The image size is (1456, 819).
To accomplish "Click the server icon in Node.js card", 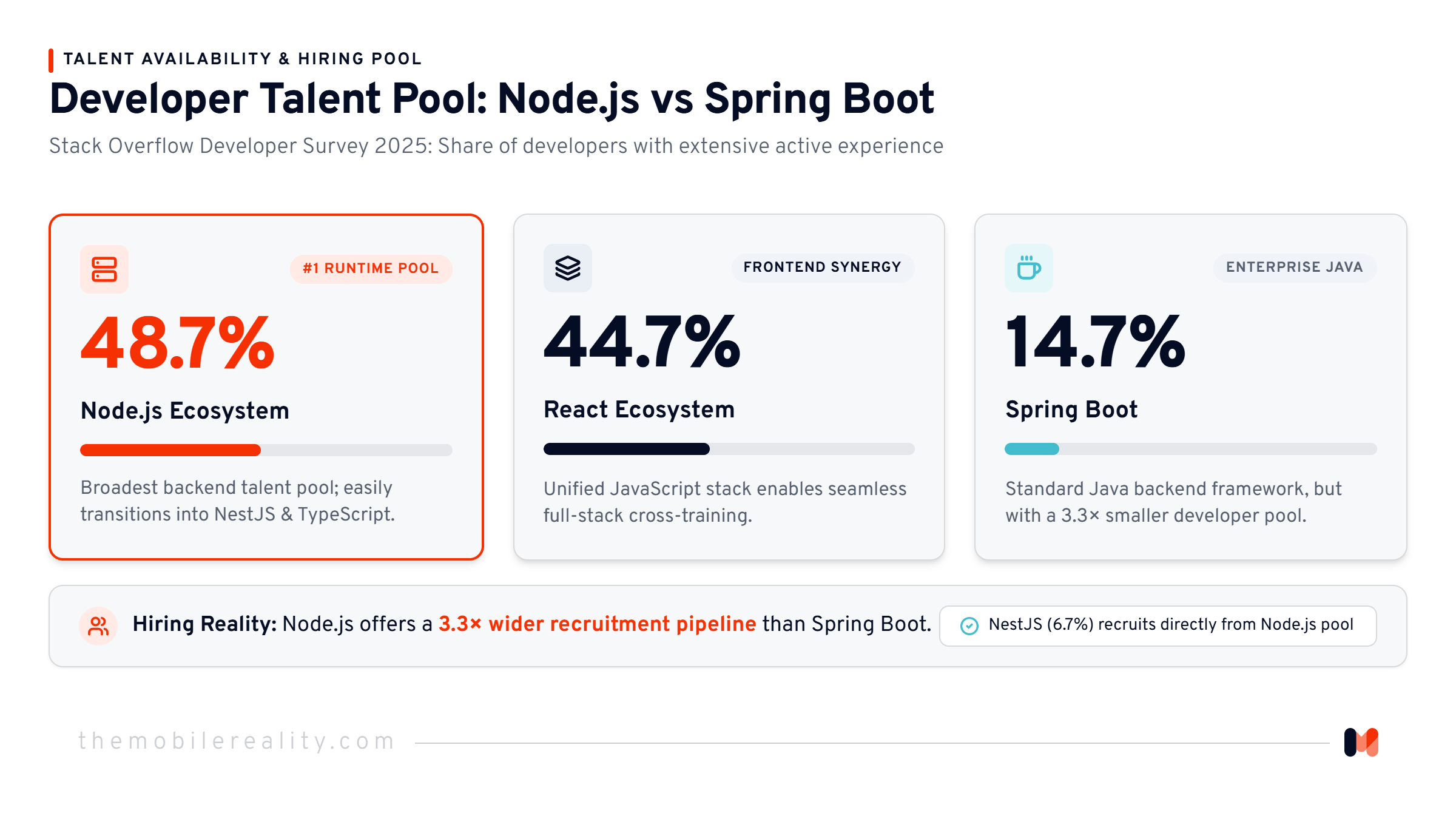I will pyautogui.click(x=104, y=269).
